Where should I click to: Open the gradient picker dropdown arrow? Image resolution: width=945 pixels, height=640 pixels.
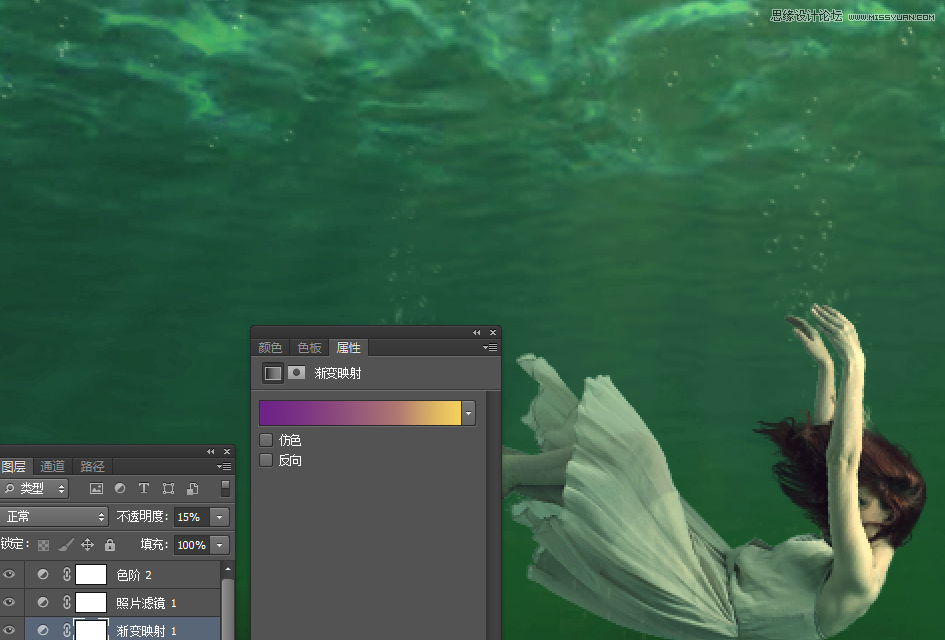click(x=468, y=413)
